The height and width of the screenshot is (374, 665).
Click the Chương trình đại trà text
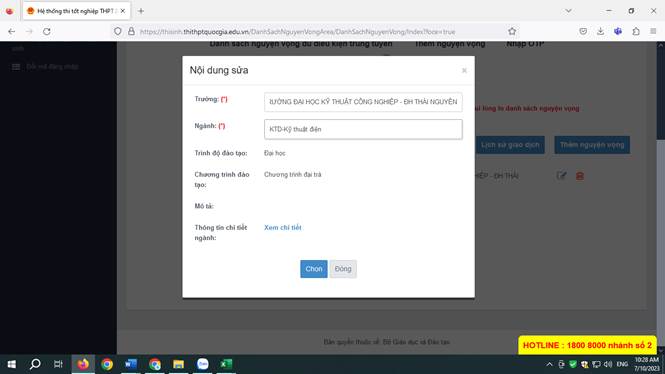pyautogui.click(x=293, y=174)
